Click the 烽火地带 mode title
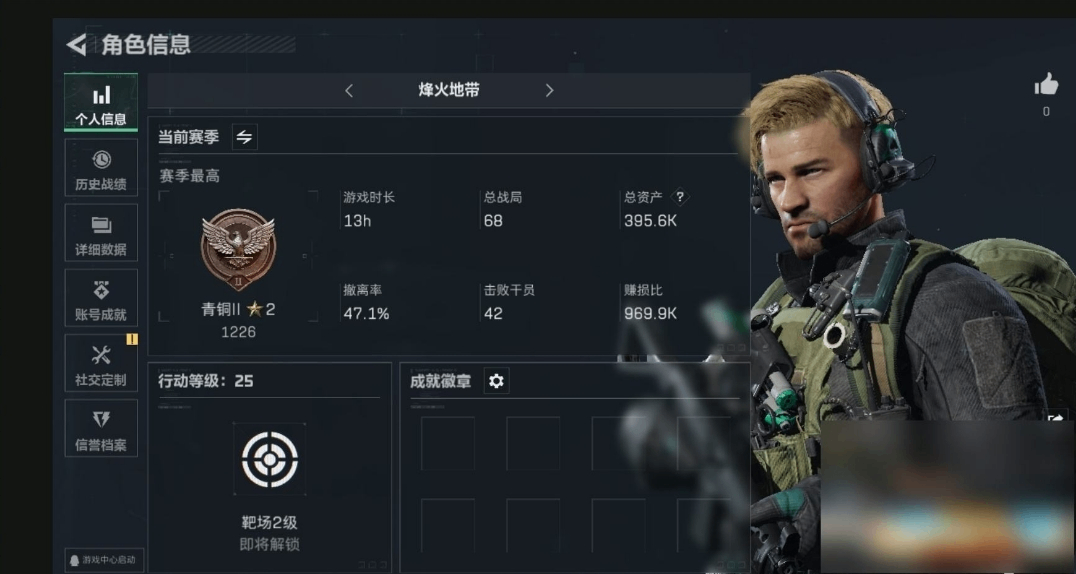 point(449,90)
